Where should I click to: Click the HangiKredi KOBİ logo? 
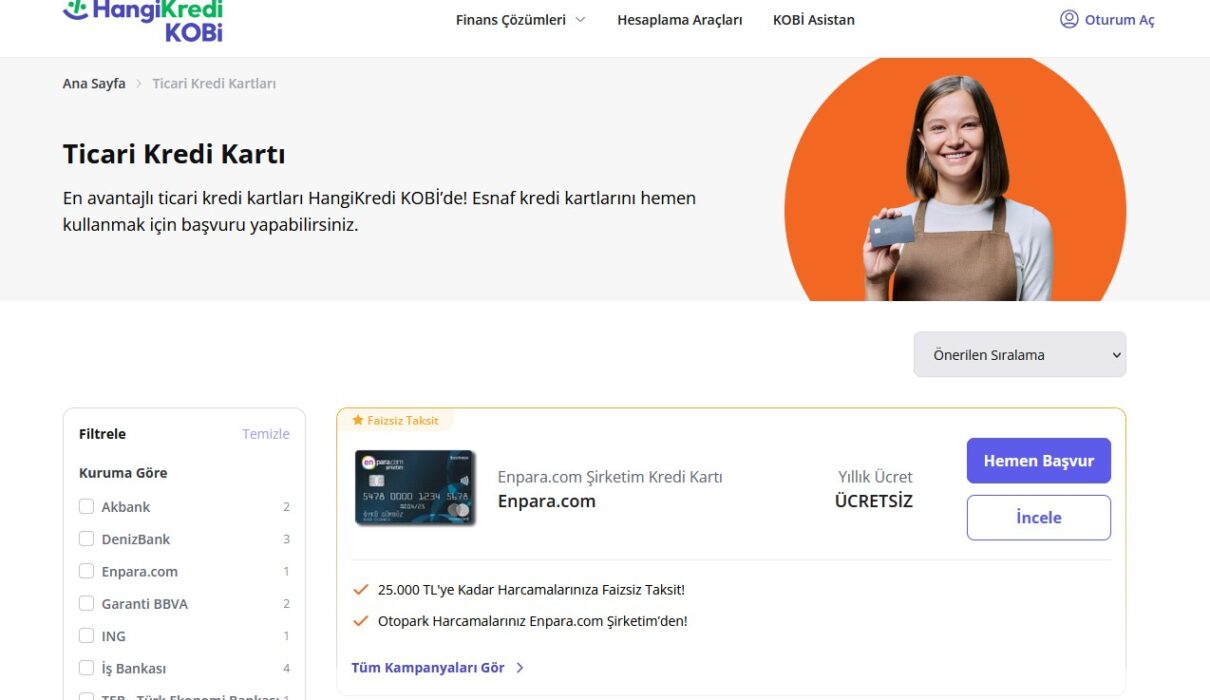pos(143,20)
